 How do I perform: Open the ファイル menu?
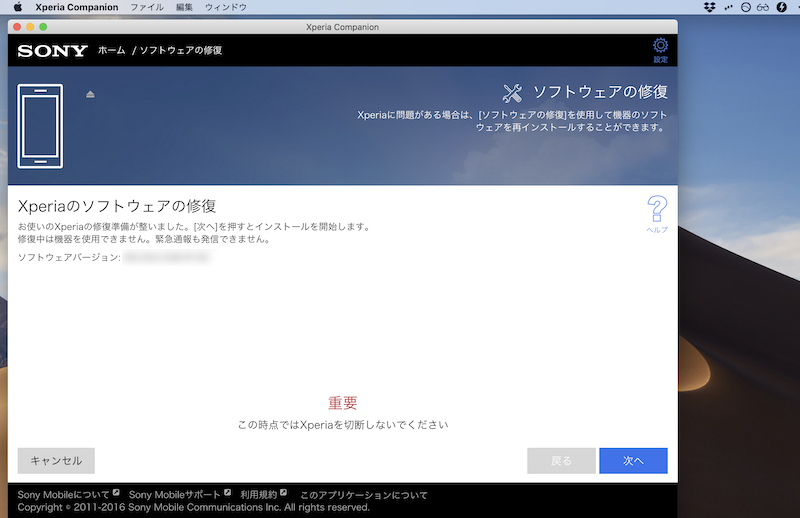(x=147, y=7)
